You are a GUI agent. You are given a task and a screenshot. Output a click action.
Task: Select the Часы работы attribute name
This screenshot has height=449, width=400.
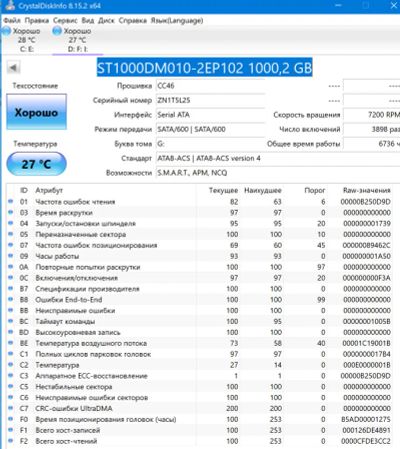57,256
